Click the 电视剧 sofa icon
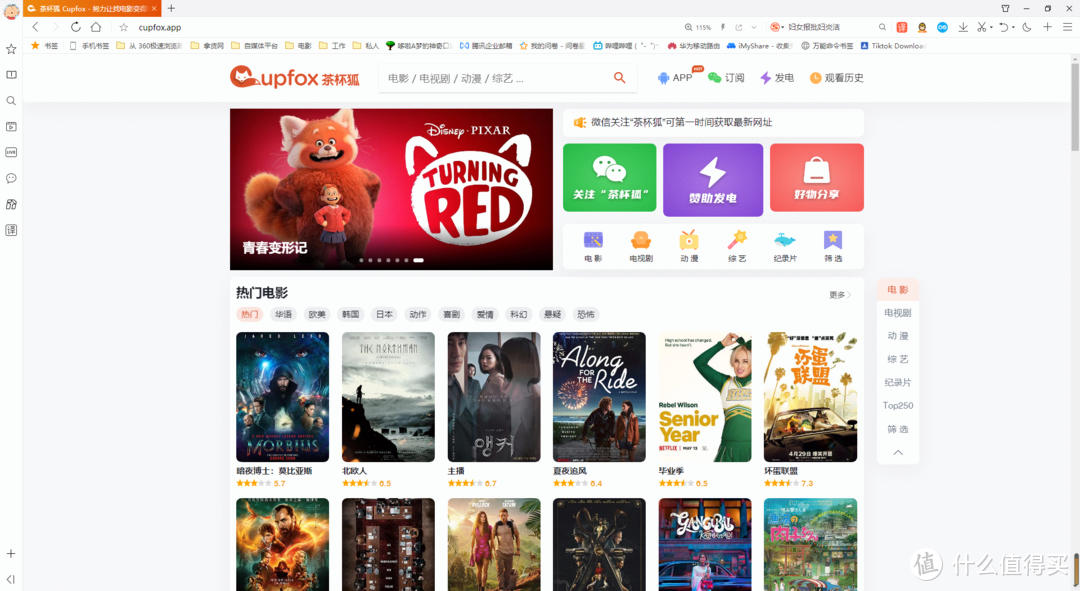Viewport: 1080px width, 591px height. click(x=641, y=240)
